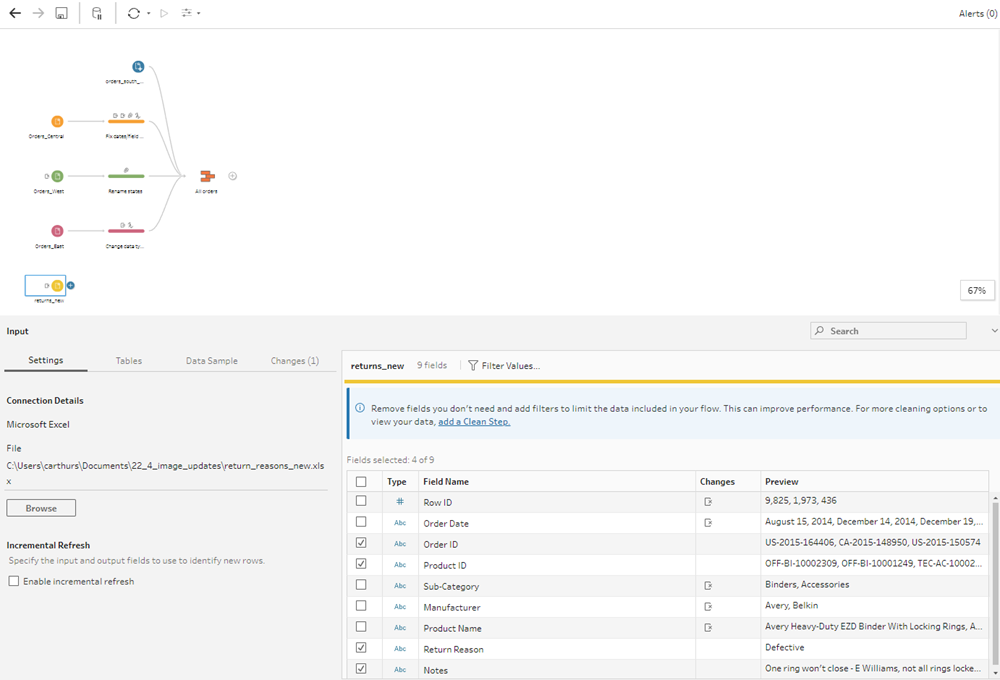Switch to the Data Sample tab

(x=212, y=361)
